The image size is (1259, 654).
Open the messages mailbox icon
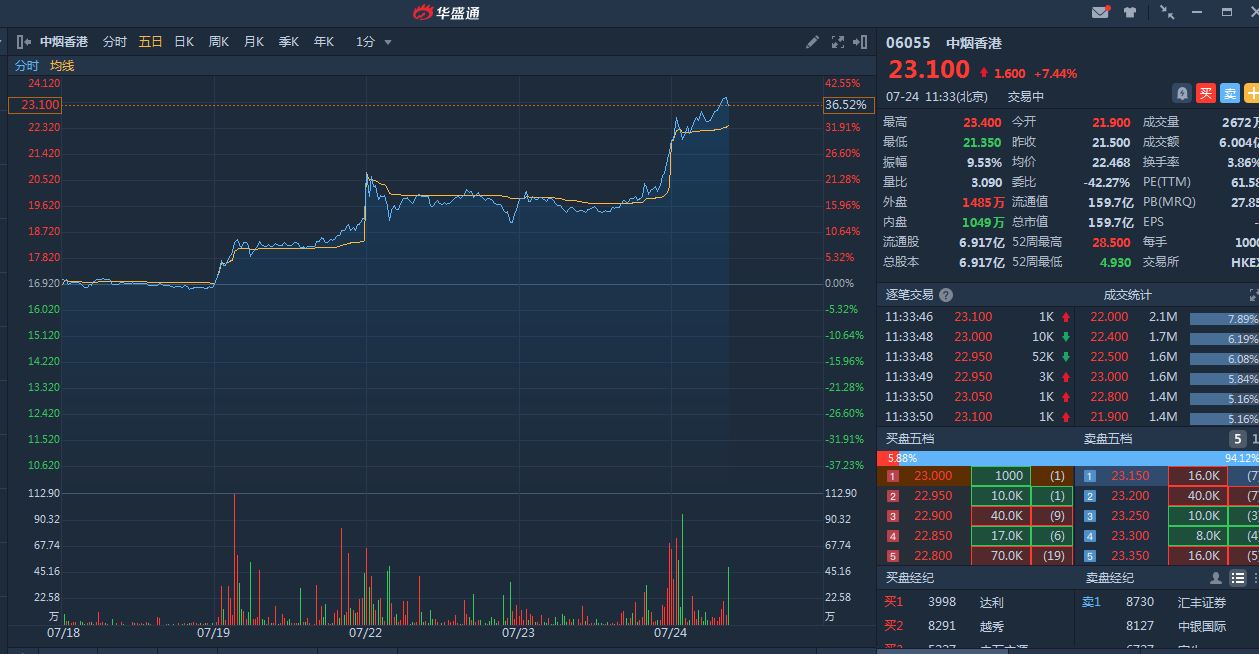tap(1100, 12)
